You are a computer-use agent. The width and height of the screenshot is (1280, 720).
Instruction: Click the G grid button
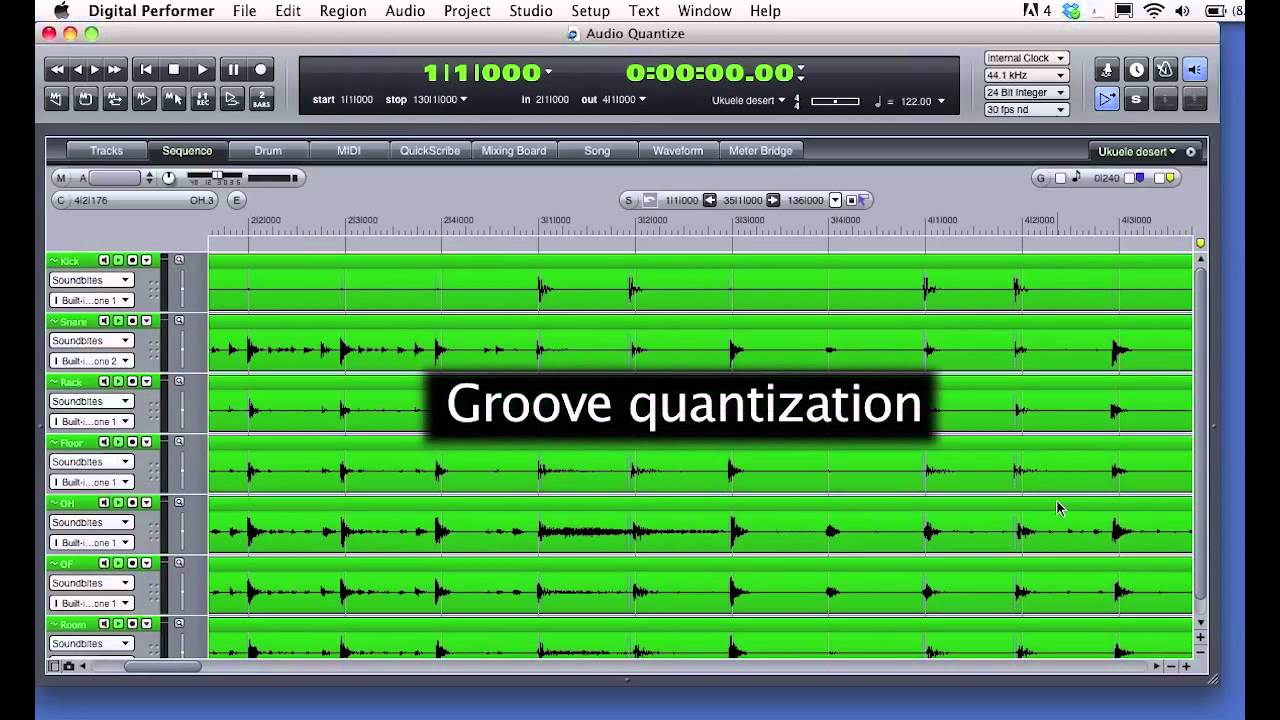(1041, 178)
